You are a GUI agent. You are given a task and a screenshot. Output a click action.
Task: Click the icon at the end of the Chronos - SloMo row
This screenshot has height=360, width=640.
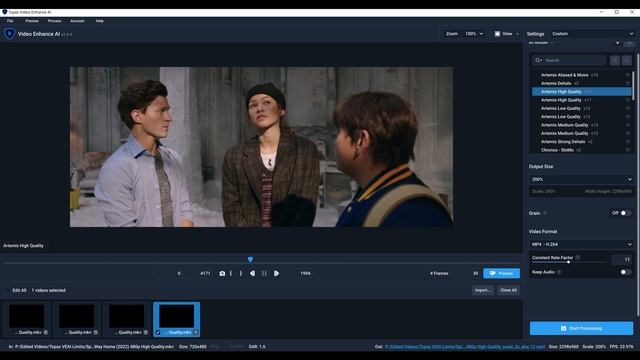(627, 150)
